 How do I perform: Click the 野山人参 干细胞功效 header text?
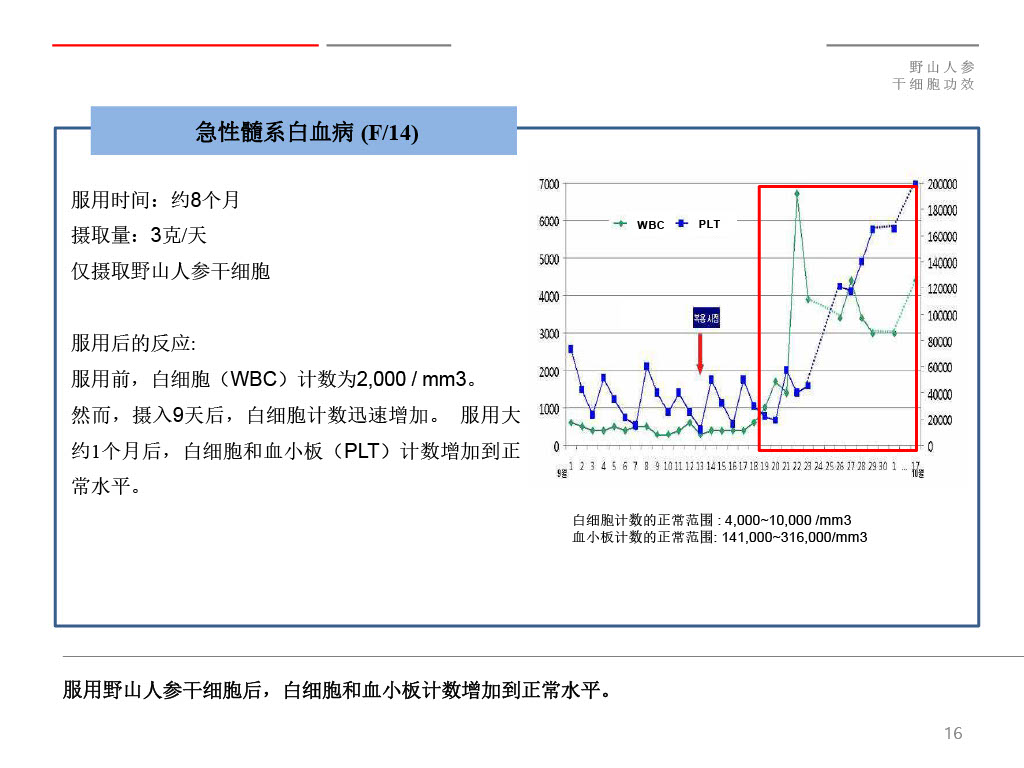pyautogui.click(x=934, y=75)
